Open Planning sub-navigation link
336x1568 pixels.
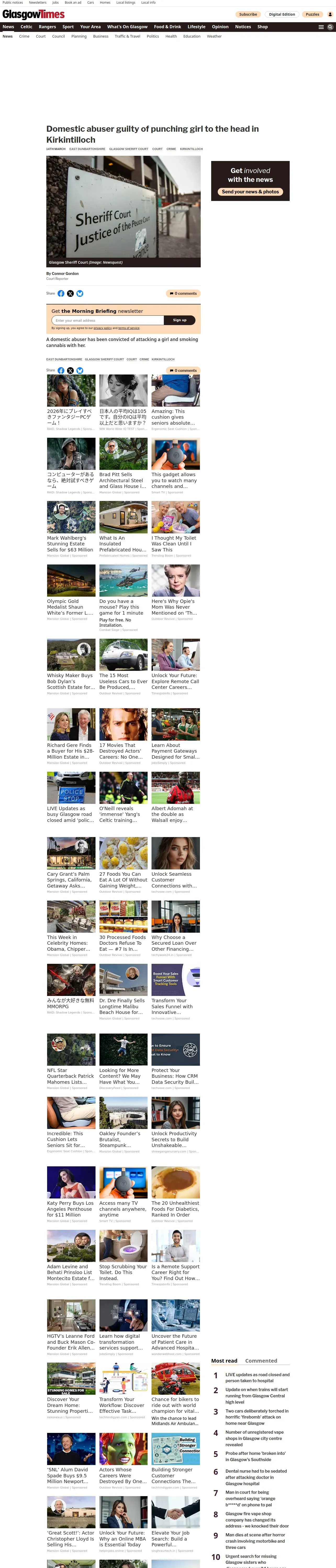point(79,37)
